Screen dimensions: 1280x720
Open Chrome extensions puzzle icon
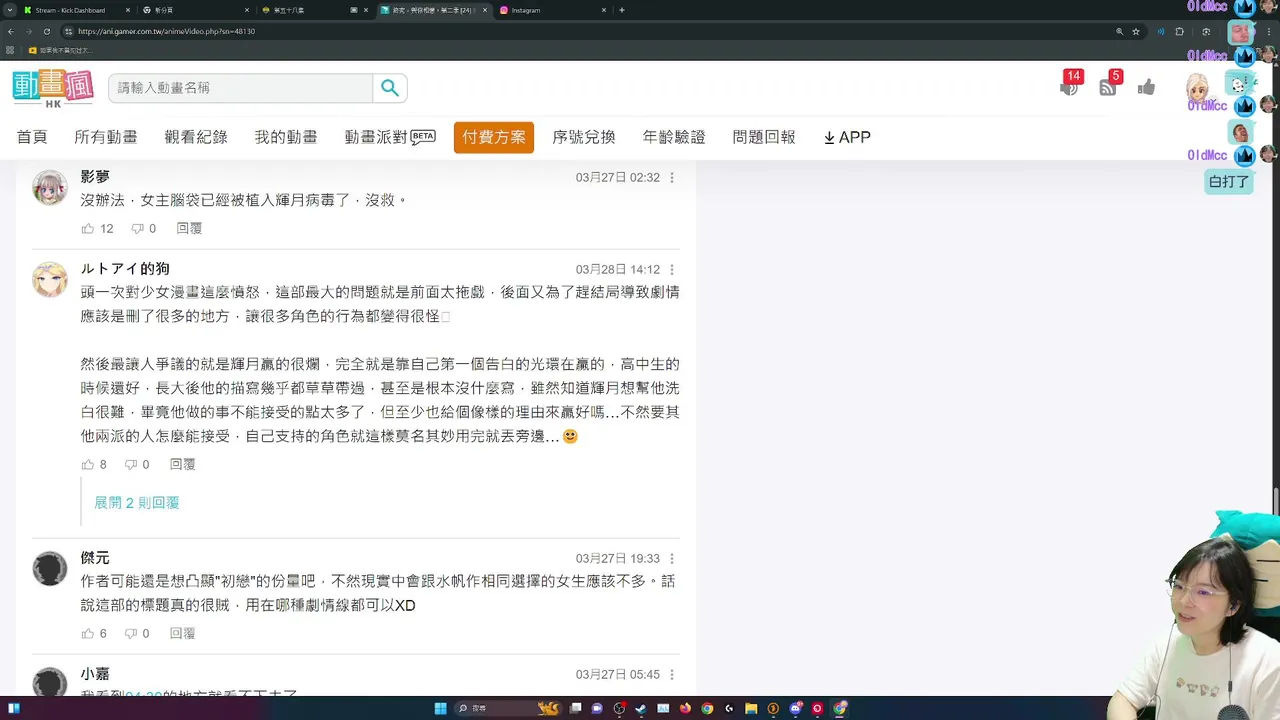click(1179, 31)
